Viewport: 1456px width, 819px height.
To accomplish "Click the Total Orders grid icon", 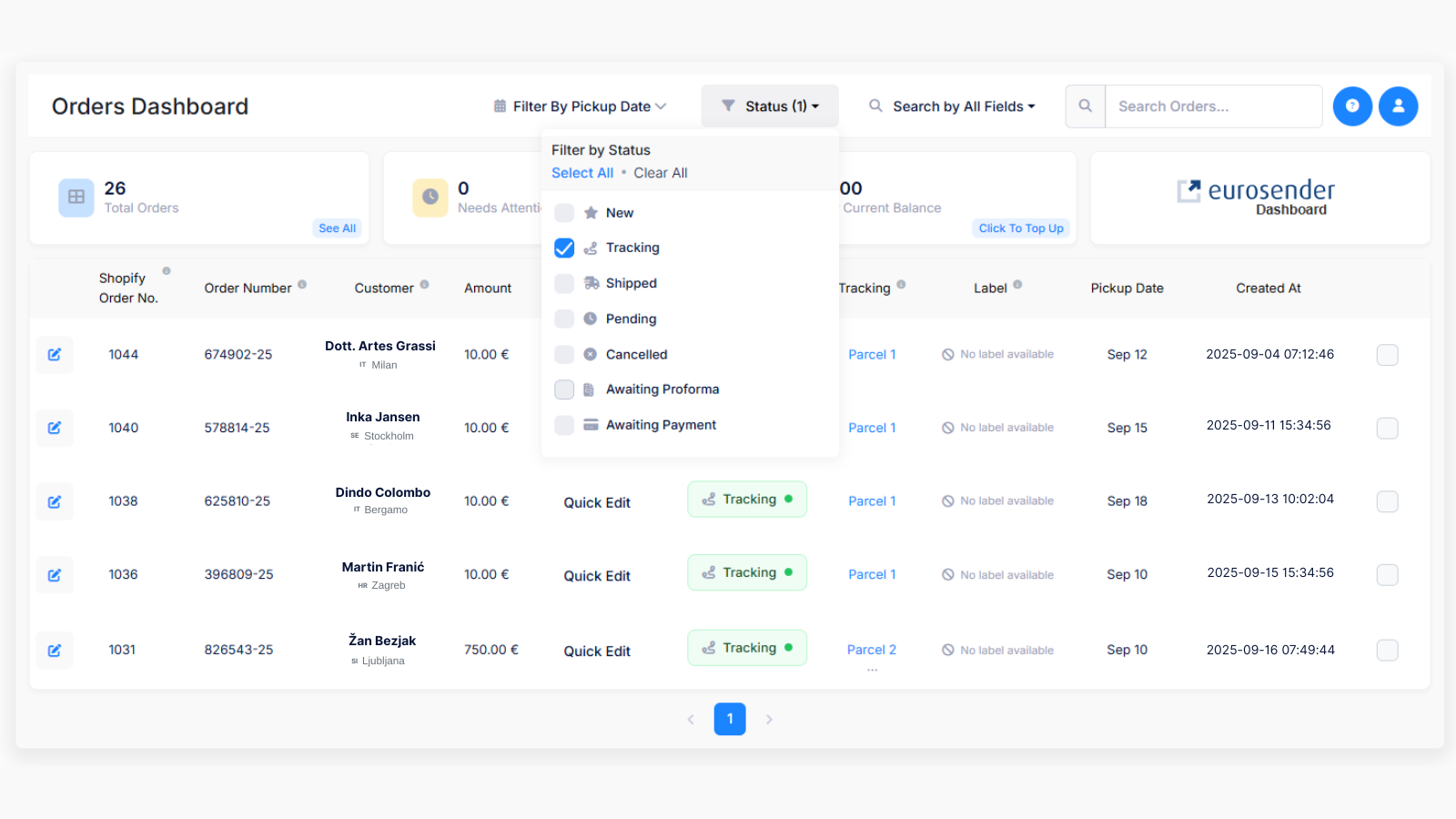I will (76, 197).
